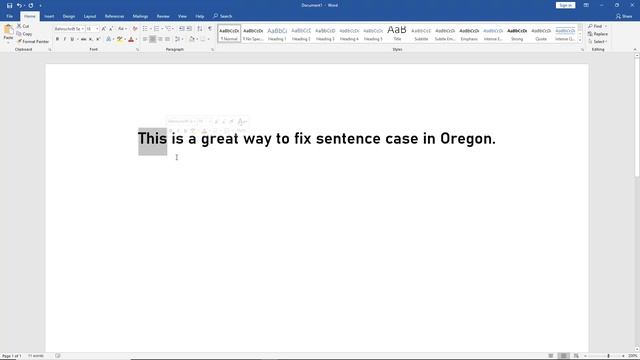640x360 pixels.
Task: Clear all formatting from selection
Action: point(135,29)
